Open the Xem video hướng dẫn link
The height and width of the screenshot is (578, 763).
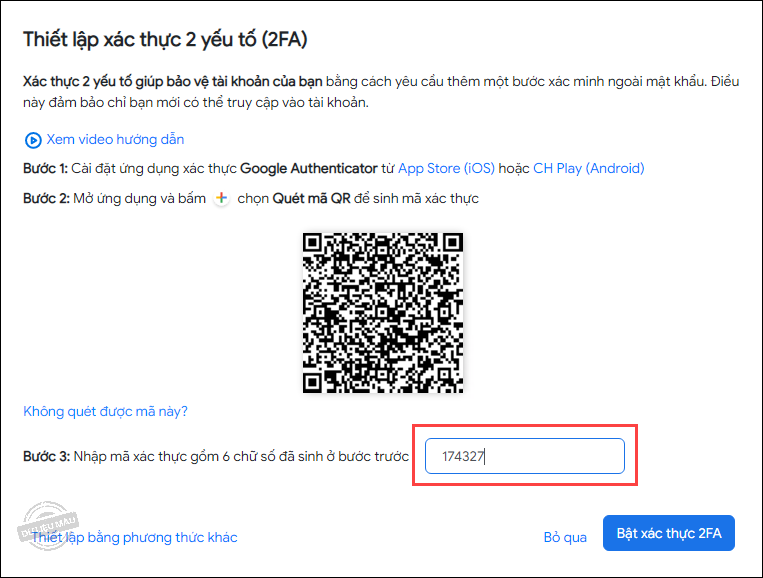(x=115, y=140)
